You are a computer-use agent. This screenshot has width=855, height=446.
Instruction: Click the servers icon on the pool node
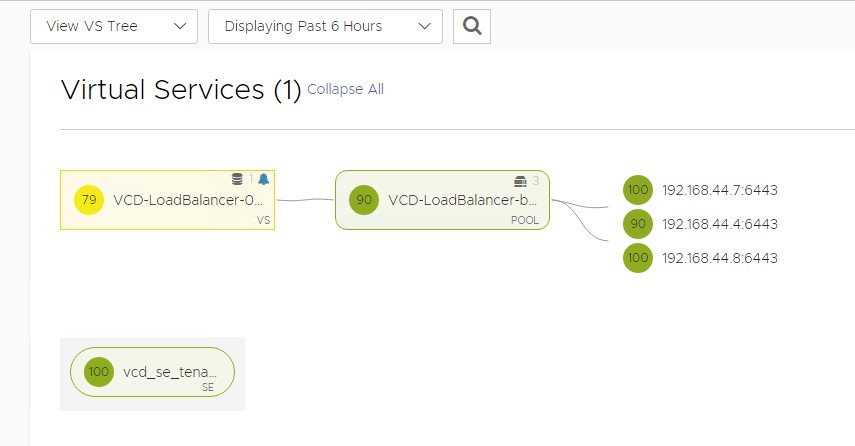520,181
